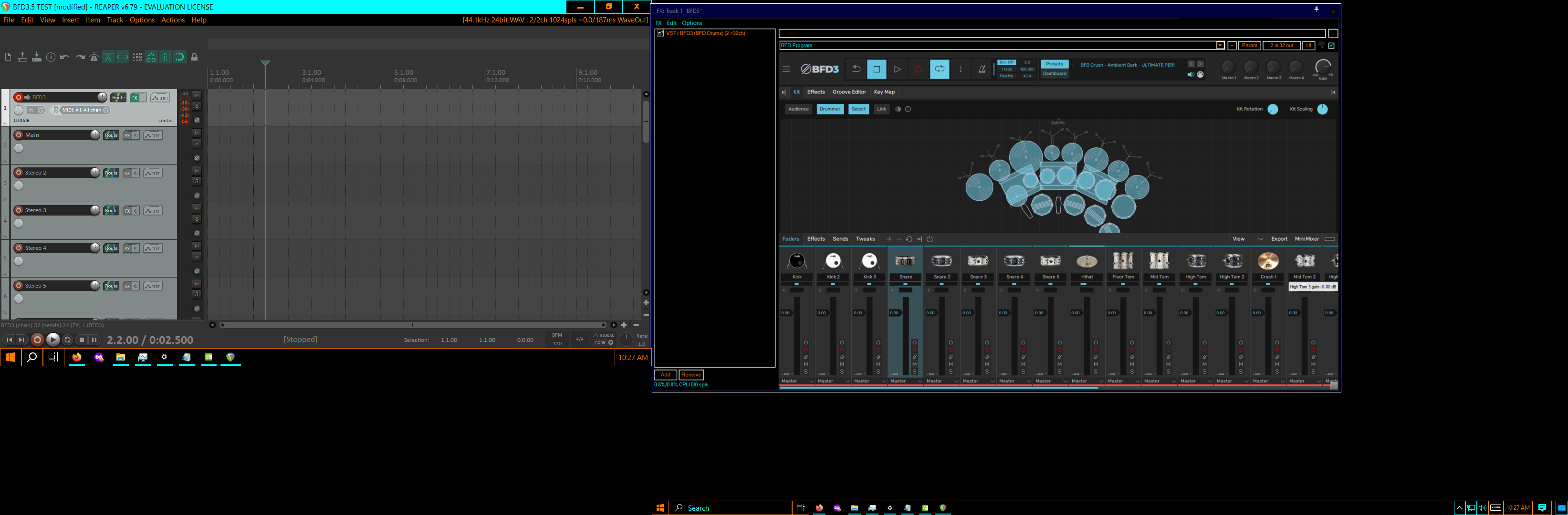
Task: Toggle REAPER metronome toolbar icon
Action: [94, 57]
